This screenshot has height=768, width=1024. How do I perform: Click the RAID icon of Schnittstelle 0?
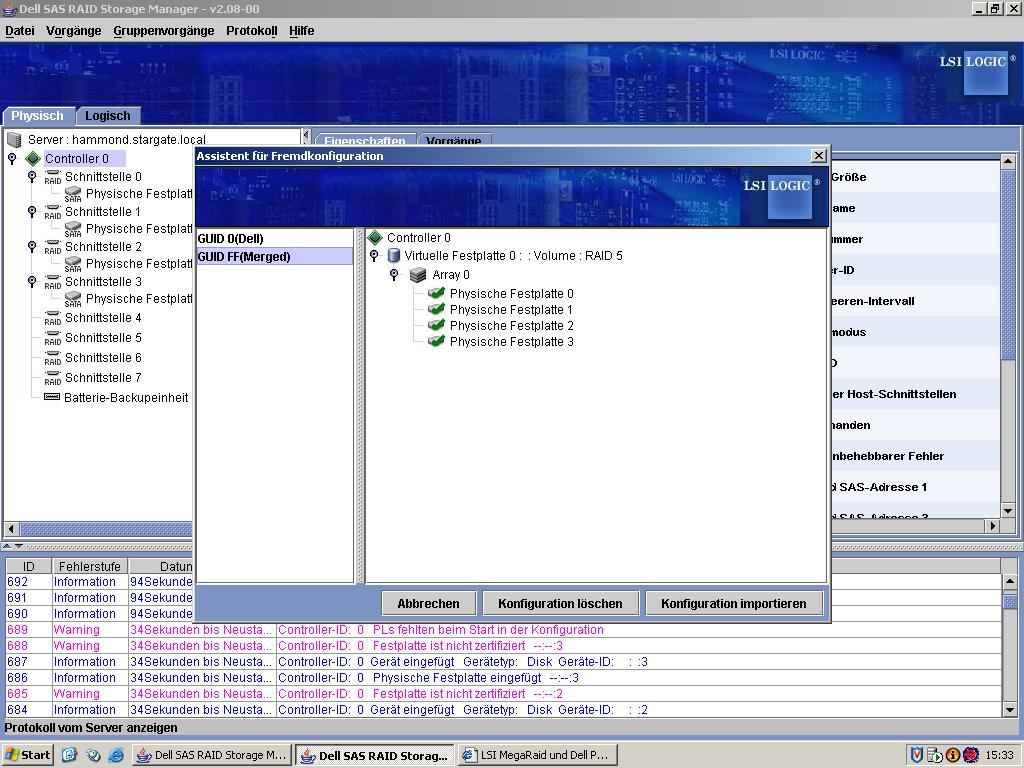pos(53,177)
